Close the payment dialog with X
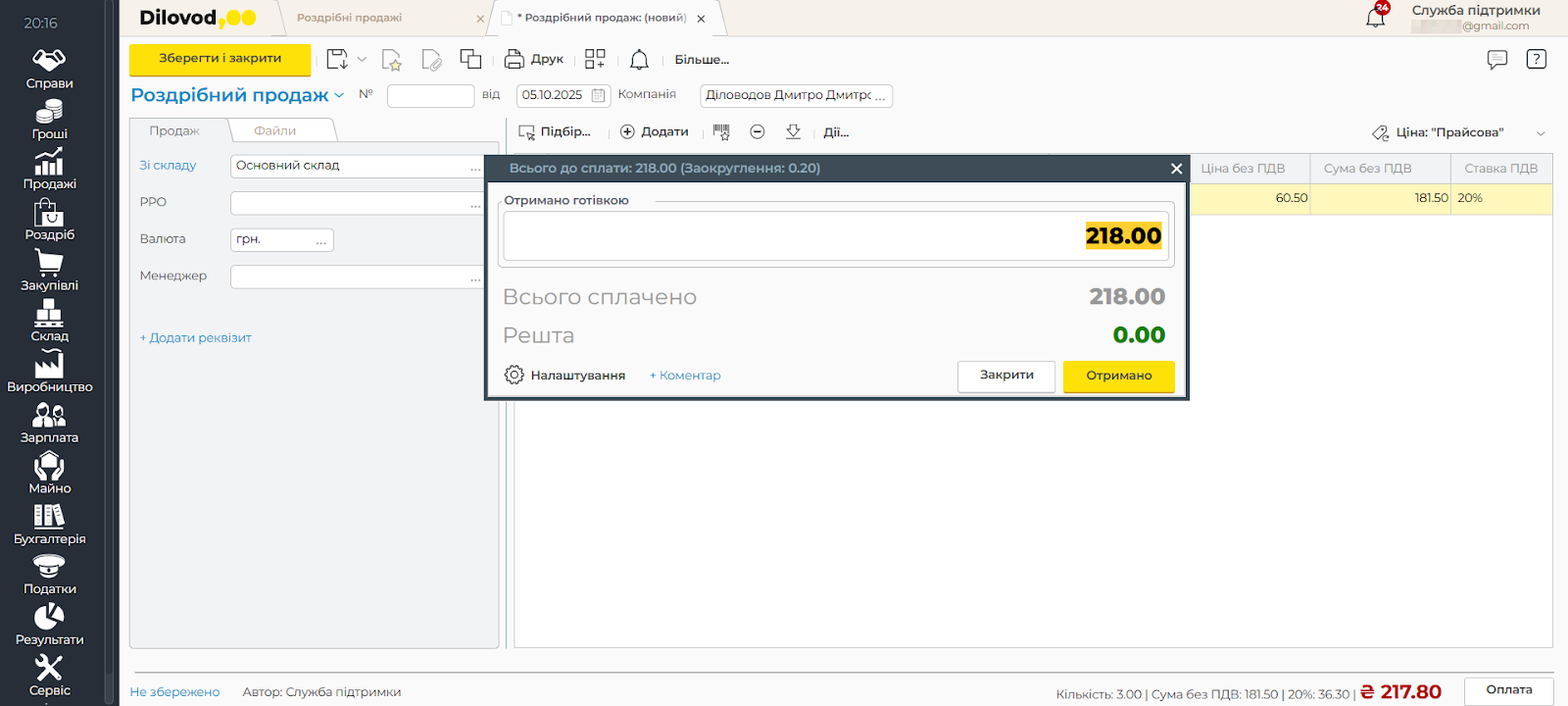The width and height of the screenshot is (1568, 706). (x=1176, y=169)
